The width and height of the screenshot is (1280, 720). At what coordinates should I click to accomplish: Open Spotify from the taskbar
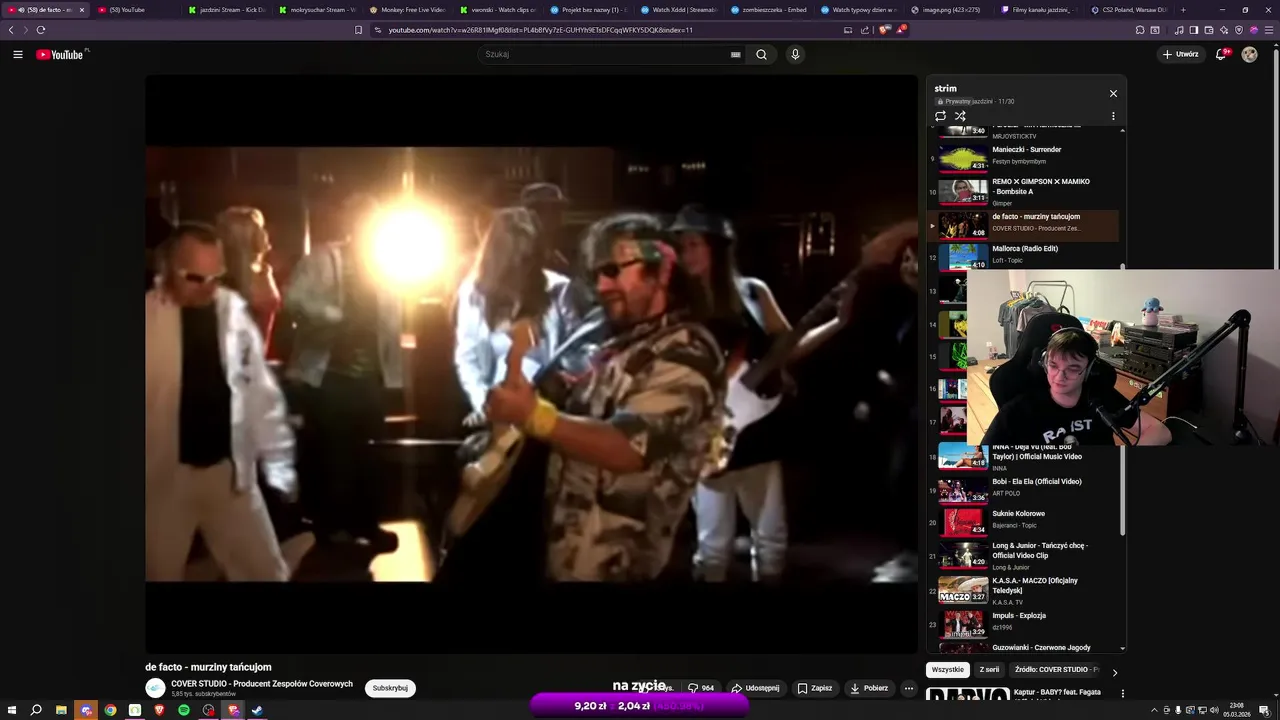coord(184,710)
